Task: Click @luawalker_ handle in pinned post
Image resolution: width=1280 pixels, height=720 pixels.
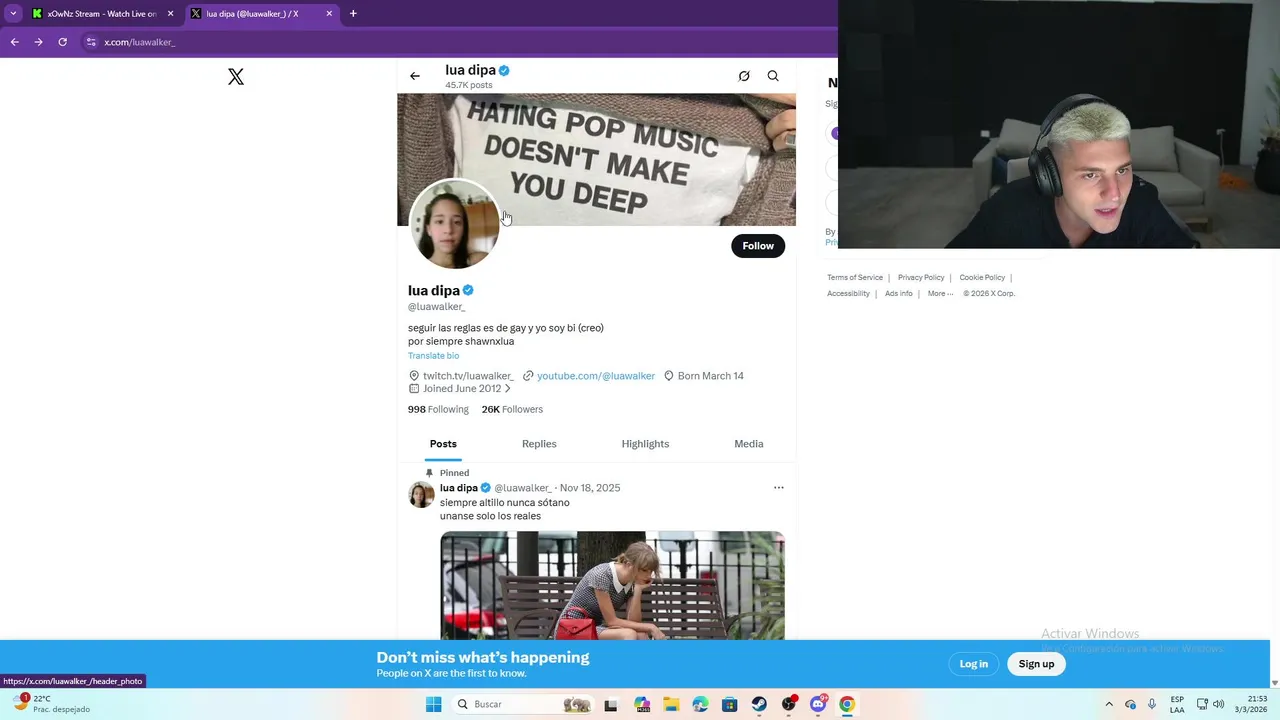Action: pos(522,488)
